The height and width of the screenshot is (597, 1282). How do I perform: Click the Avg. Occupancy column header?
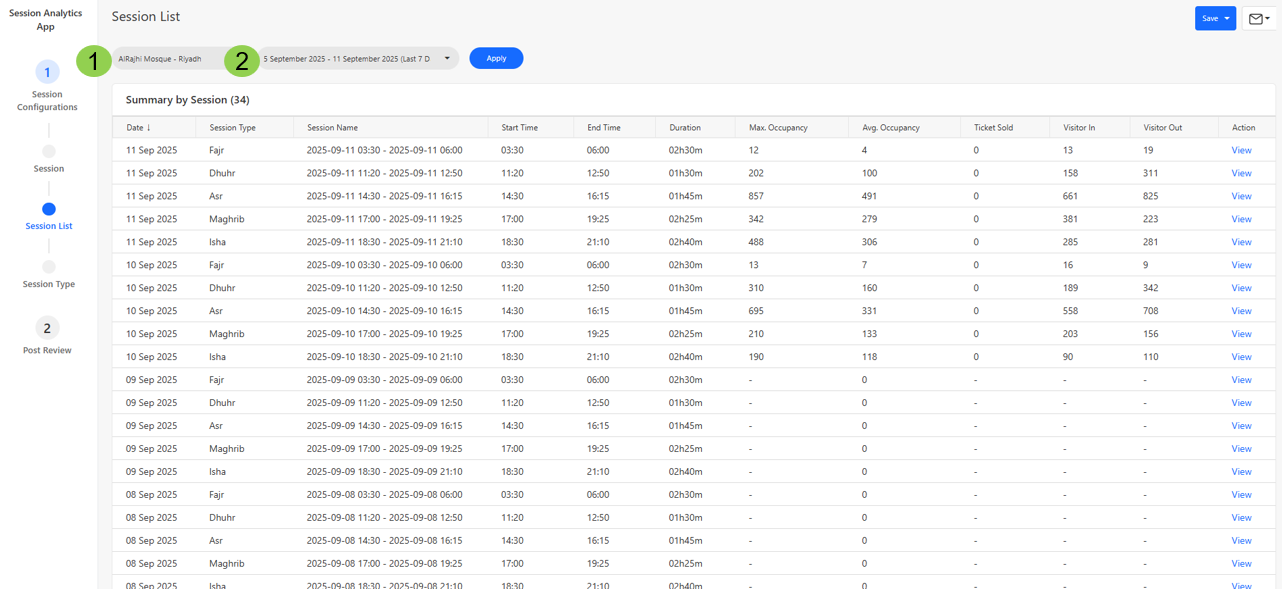(x=890, y=128)
